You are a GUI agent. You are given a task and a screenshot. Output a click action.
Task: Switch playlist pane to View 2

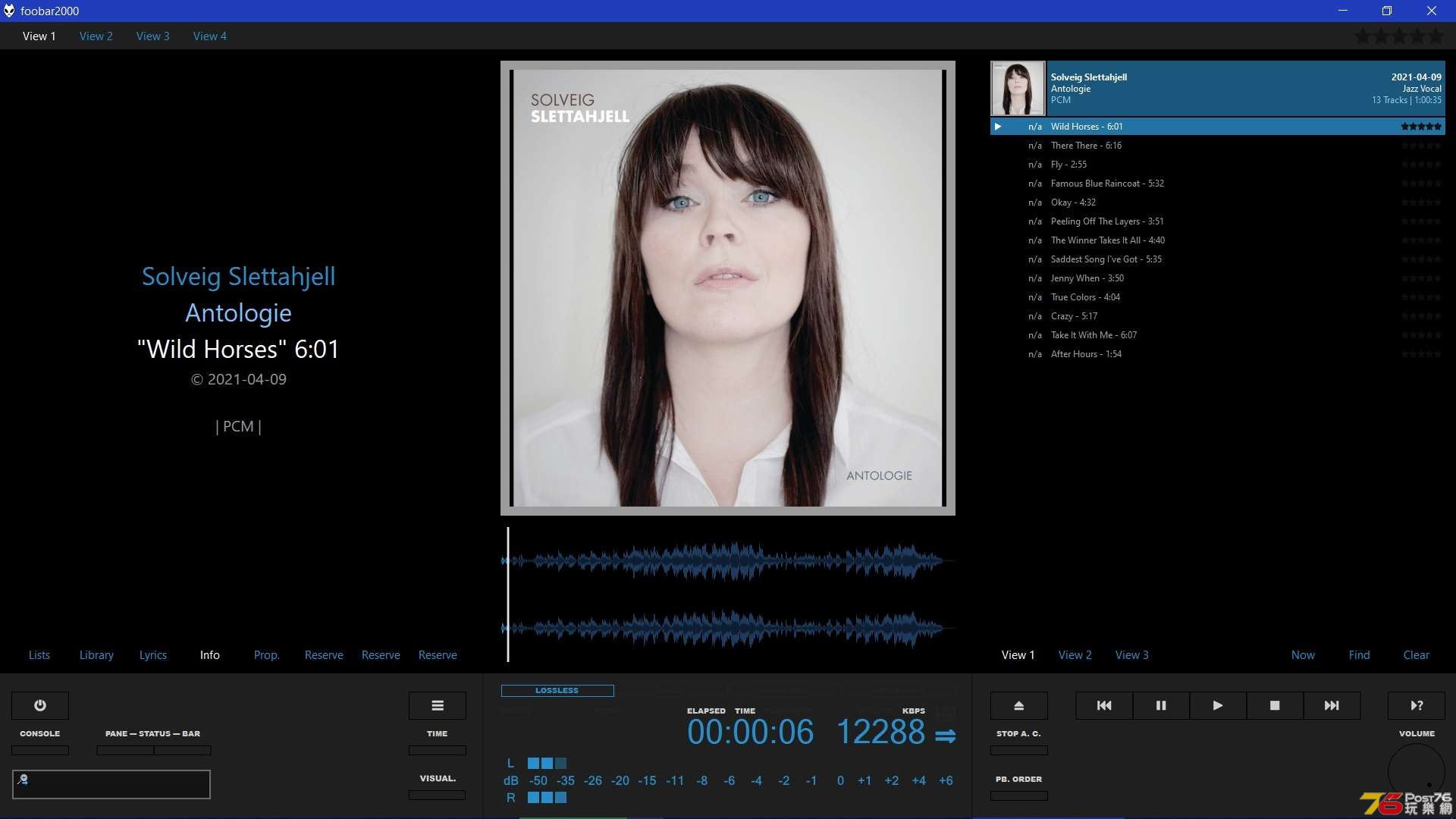coord(1075,654)
